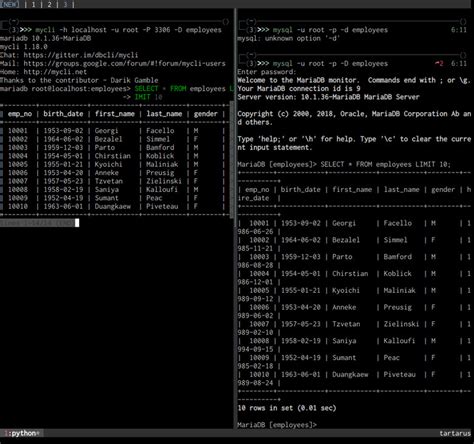Click the birth_date header in mycli pane
Image resolution: width=474 pixels, height=444 pixels.
coord(63,114)
